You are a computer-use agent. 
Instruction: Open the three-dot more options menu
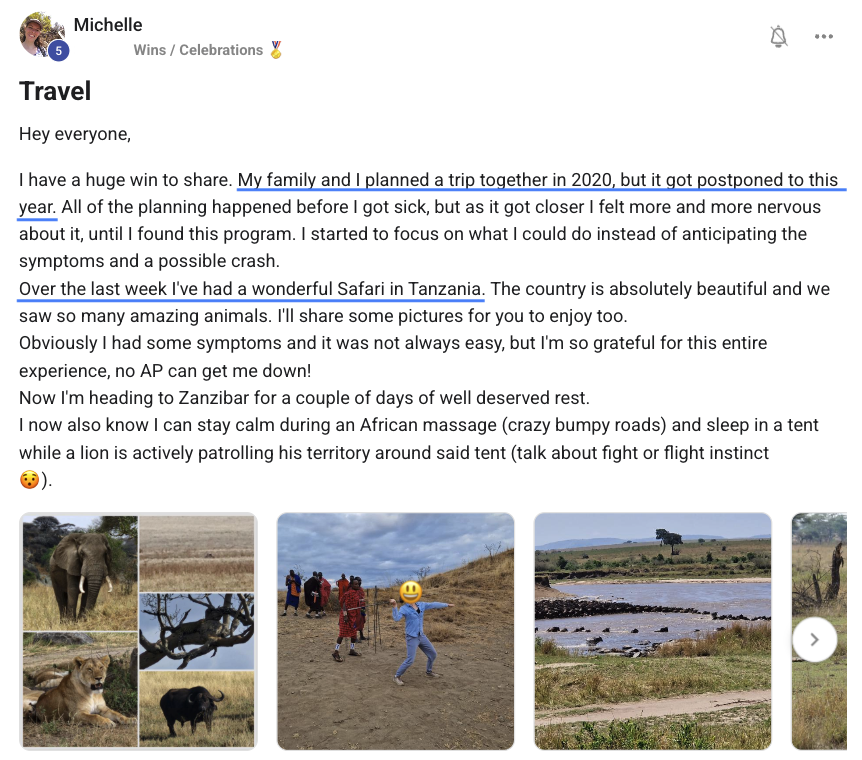(823, 37)
